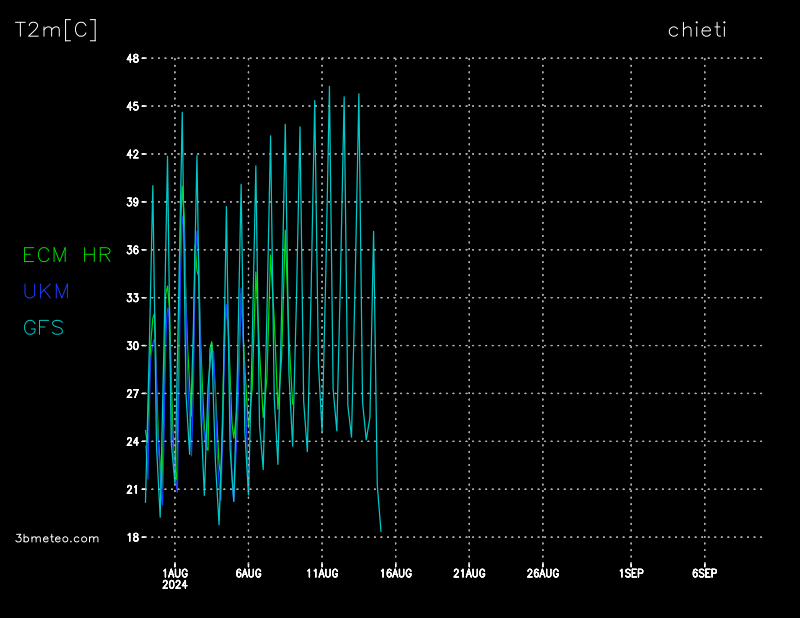
Task: Select the 26AUG date label
Action: (x=543, y=573)
